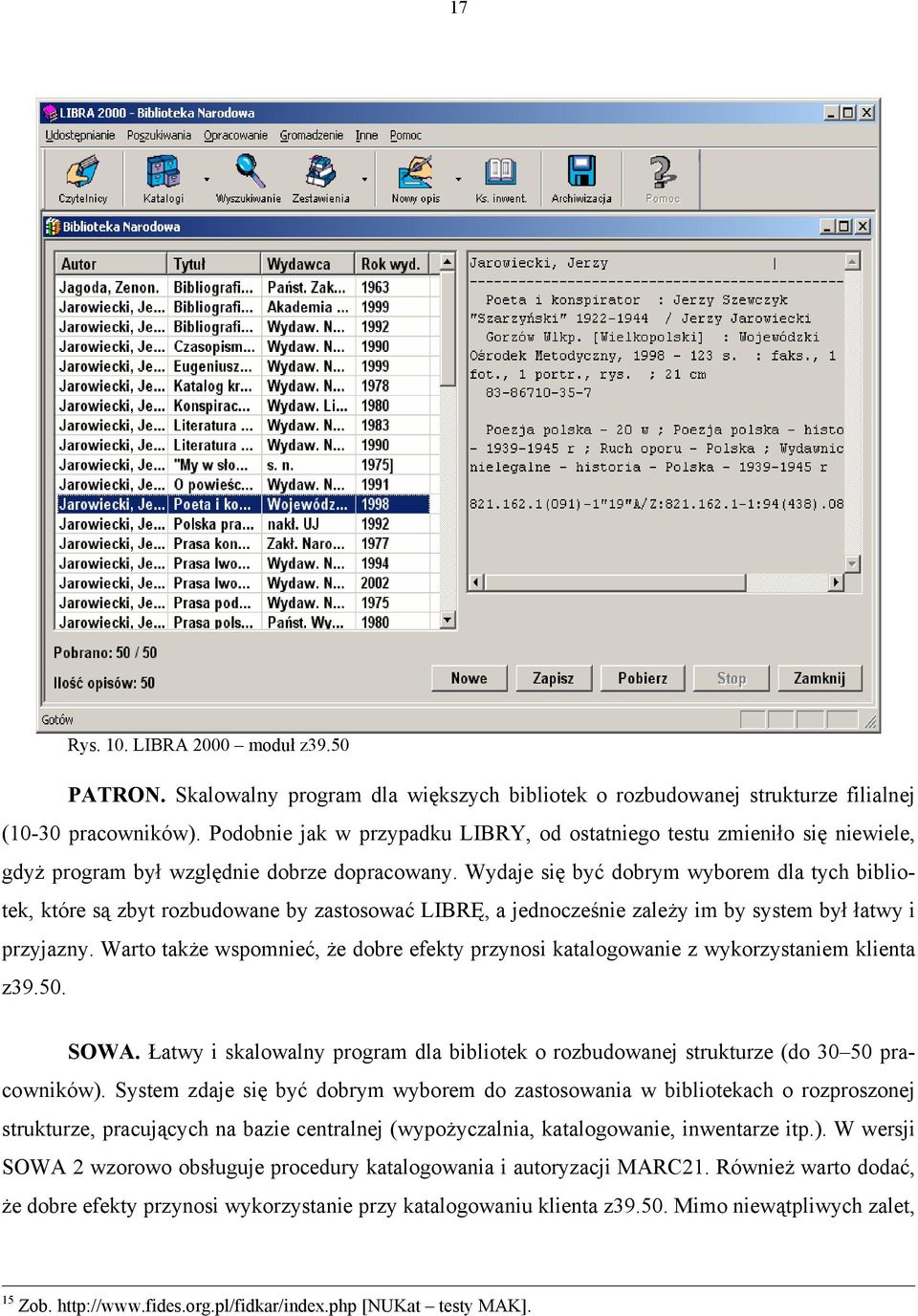Click the LIBRA 2000 title bar icon

click(50, 113)
